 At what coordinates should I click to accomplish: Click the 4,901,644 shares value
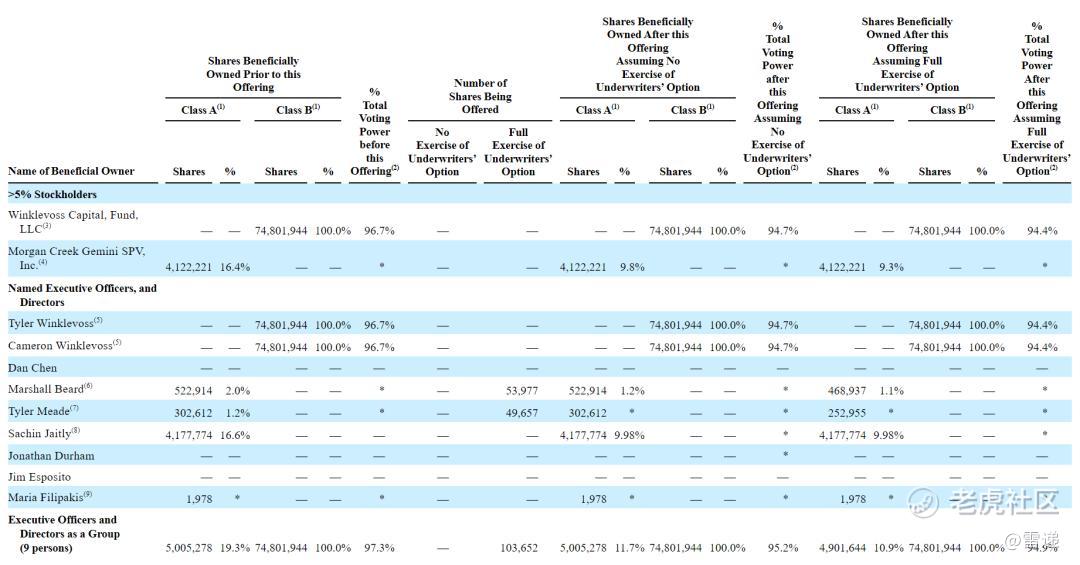pos(842,548)
